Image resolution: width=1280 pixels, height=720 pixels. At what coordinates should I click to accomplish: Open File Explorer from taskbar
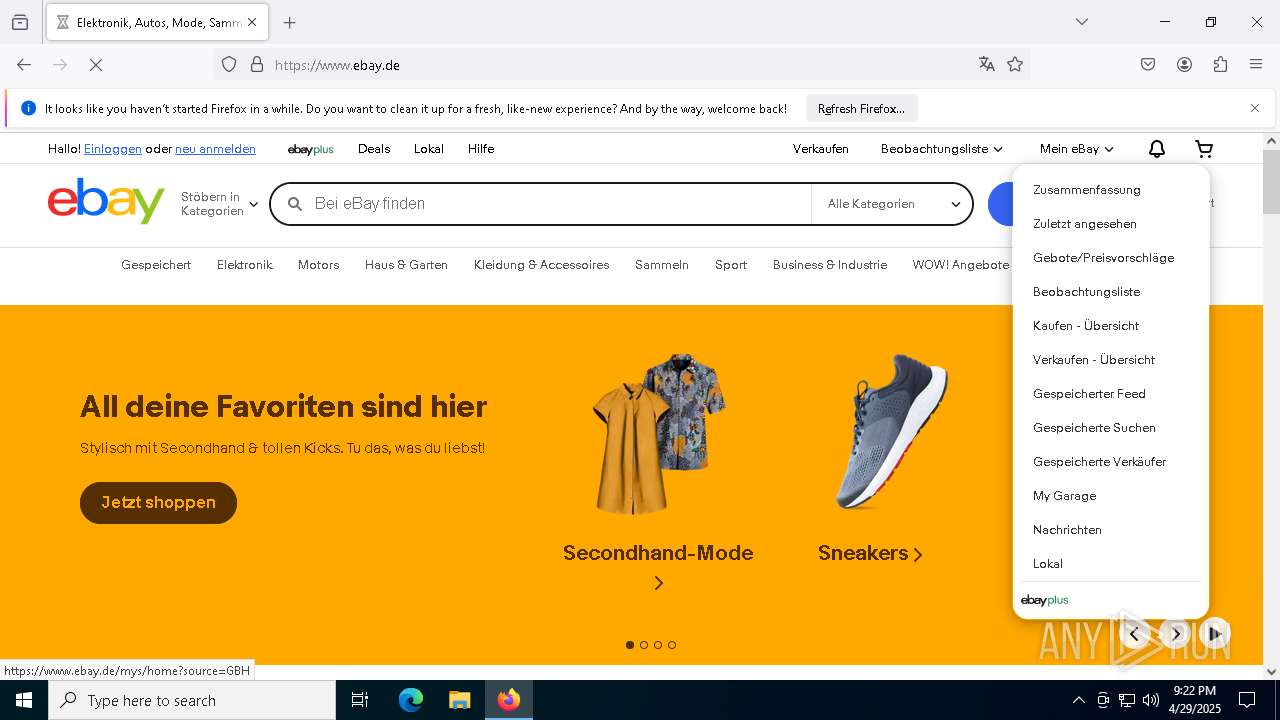click(459, 700)
